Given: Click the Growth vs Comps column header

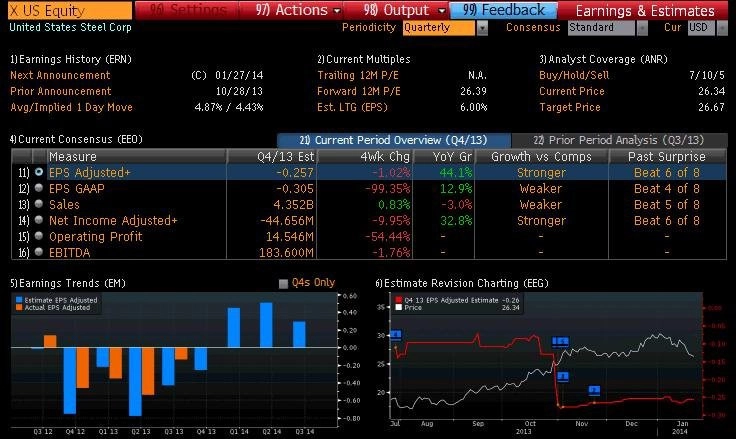Looking at the screenshot, I should 541,156.
